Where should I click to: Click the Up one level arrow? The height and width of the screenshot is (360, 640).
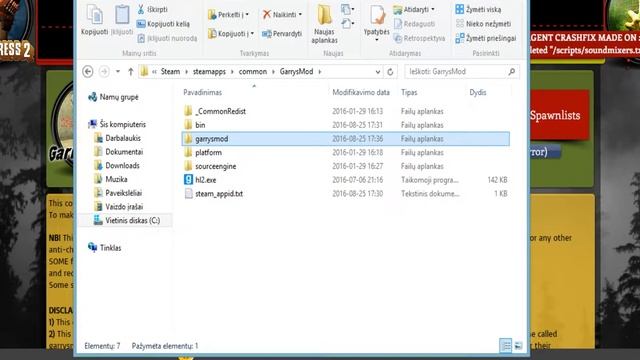(x=131, y=71)
